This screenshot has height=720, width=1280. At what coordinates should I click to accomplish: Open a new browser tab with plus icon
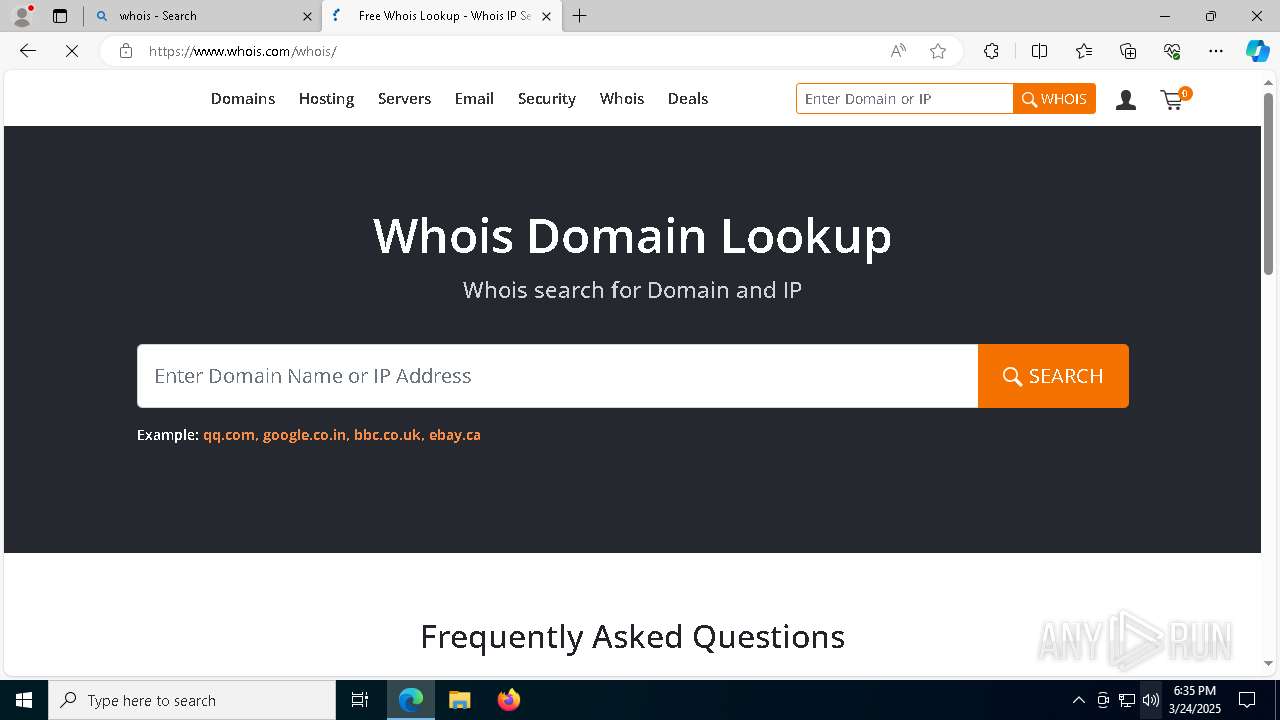click(580, 16)
